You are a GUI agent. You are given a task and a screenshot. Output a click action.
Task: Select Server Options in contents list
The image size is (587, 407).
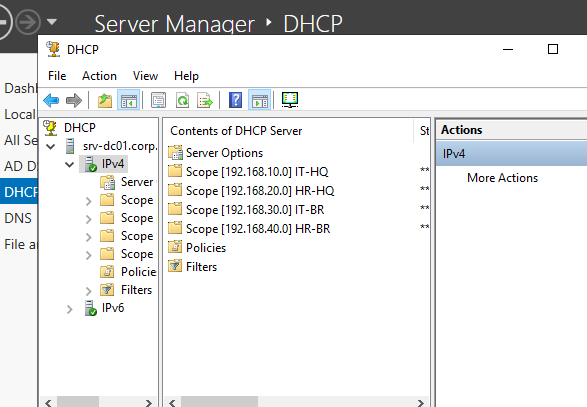[x=224, y=153]
